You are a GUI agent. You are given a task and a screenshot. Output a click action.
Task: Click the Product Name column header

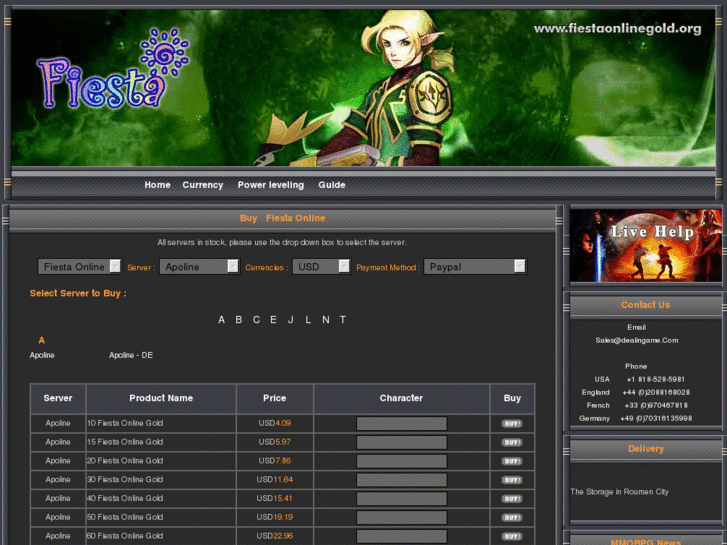click(x=161, y=398)
